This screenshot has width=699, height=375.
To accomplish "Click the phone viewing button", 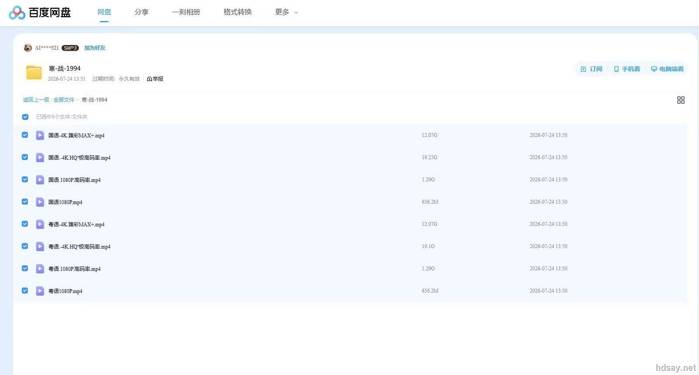I will click(x=627, y=69).
